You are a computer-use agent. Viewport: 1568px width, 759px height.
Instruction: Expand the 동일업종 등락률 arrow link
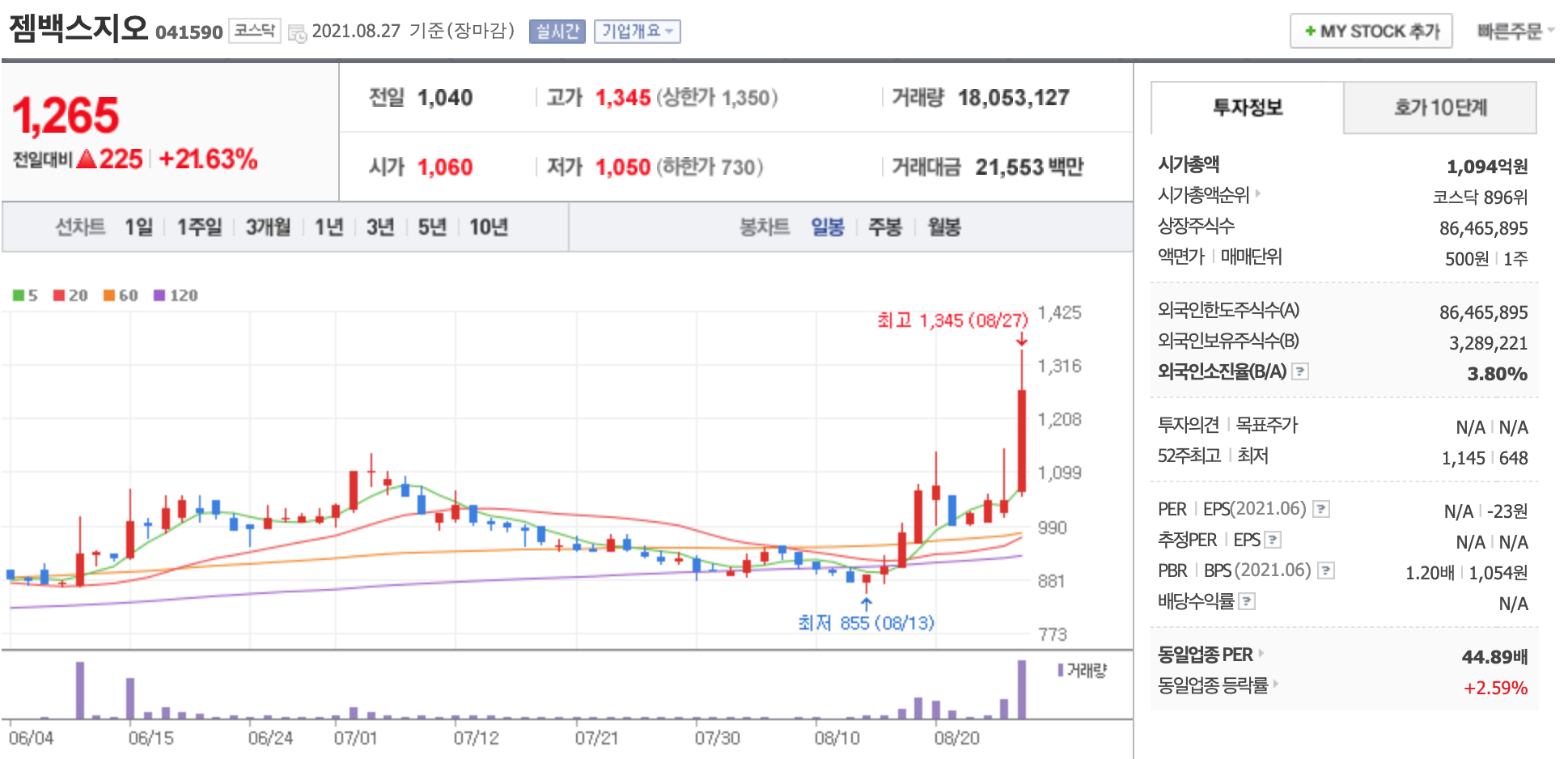1276,685
